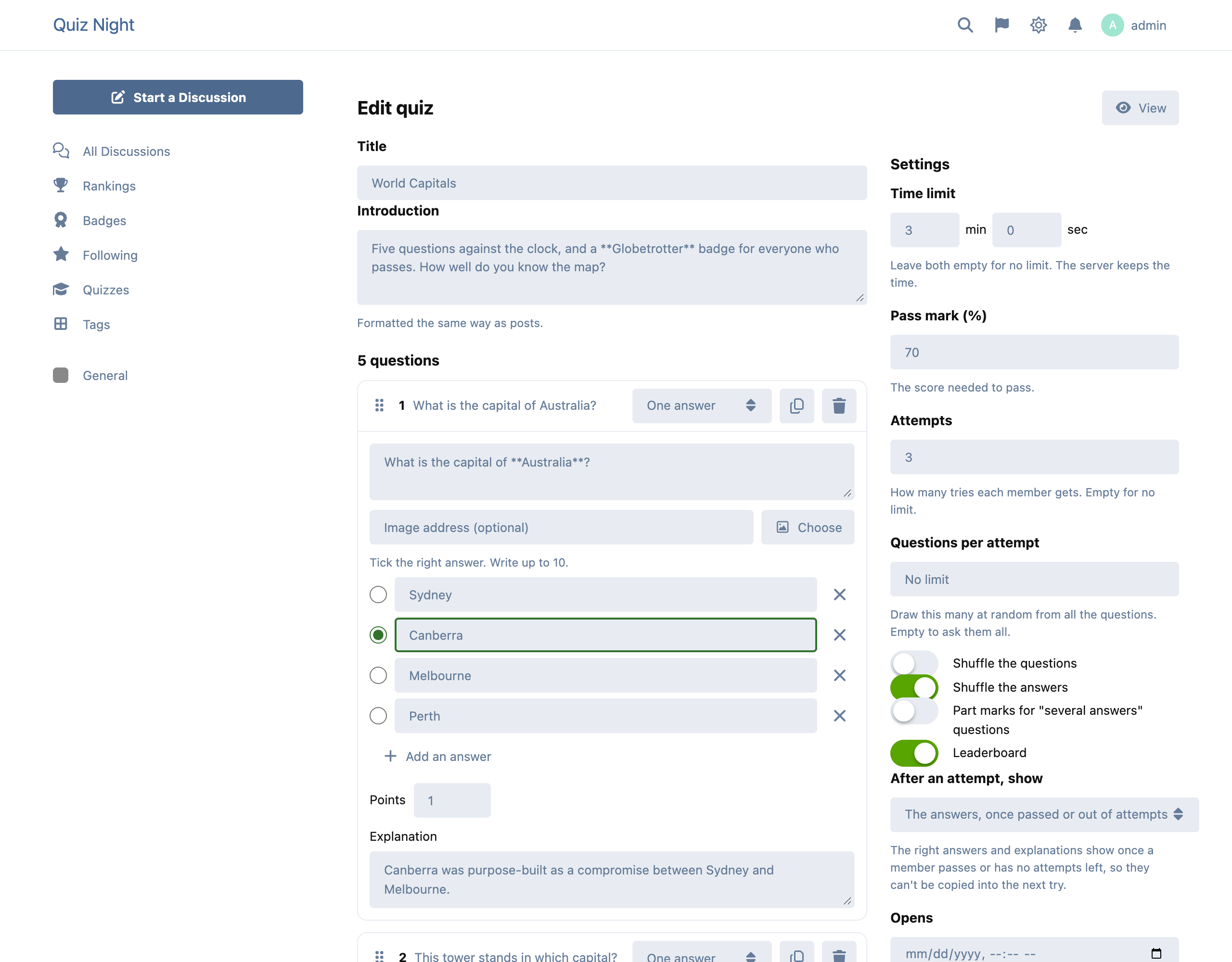Open the question 2 answer type dropdown
Viewport: 1232px width, 962px height.
tap(701, 953)
